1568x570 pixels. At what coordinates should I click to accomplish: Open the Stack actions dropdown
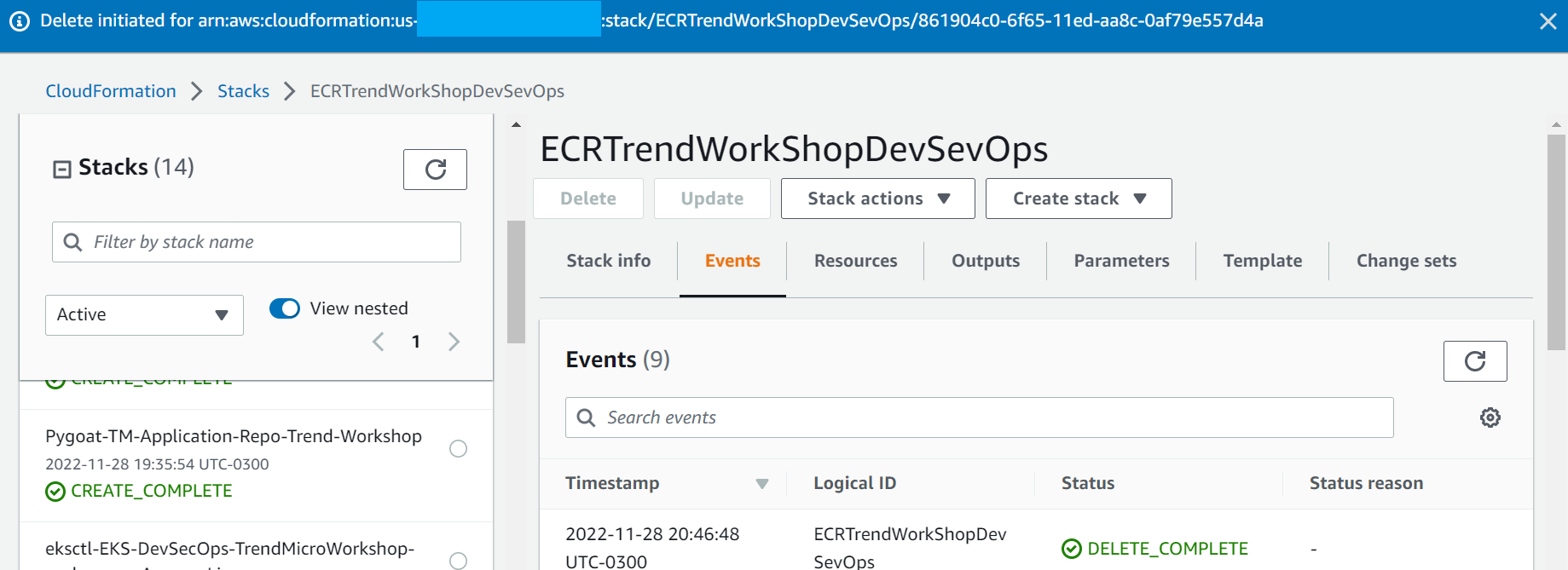coord(878,199)
